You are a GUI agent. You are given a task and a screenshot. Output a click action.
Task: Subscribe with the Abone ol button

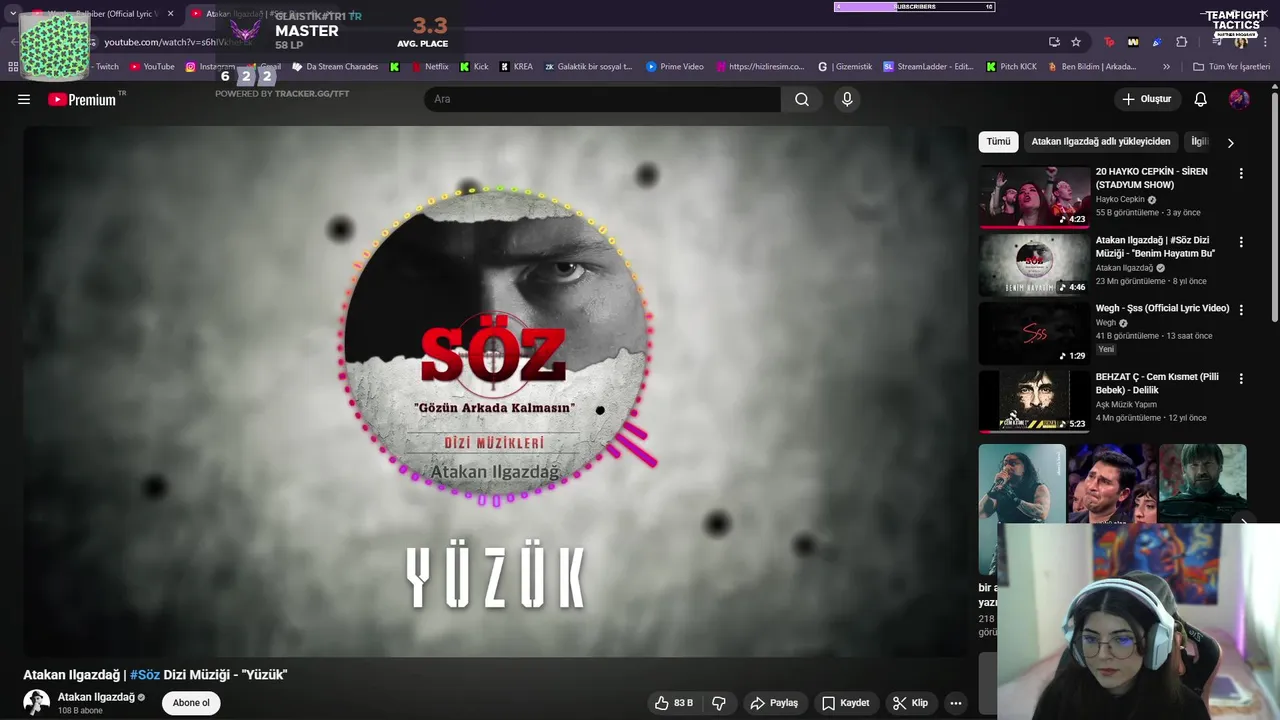[191, 703]
